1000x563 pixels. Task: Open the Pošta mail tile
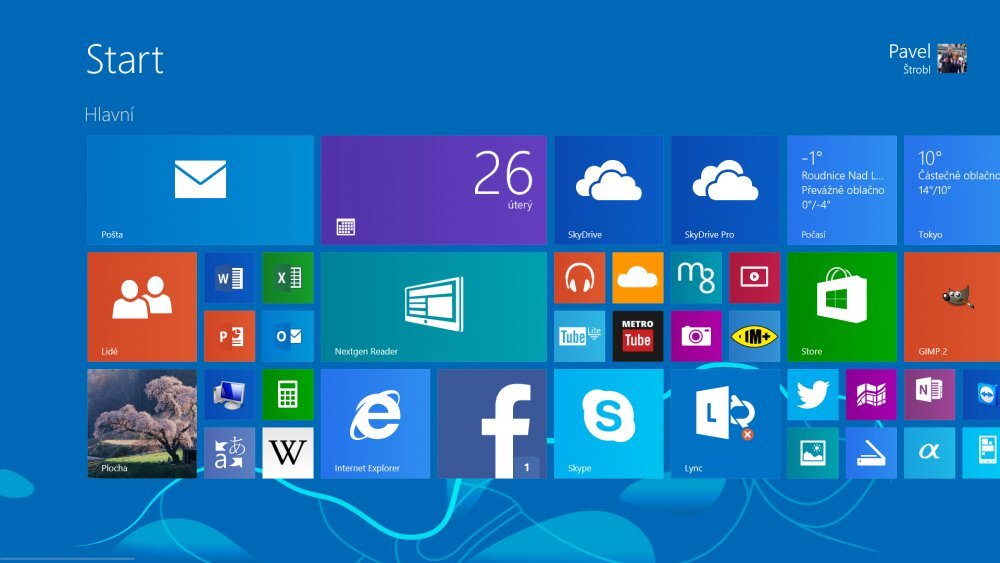click(200, 190)
